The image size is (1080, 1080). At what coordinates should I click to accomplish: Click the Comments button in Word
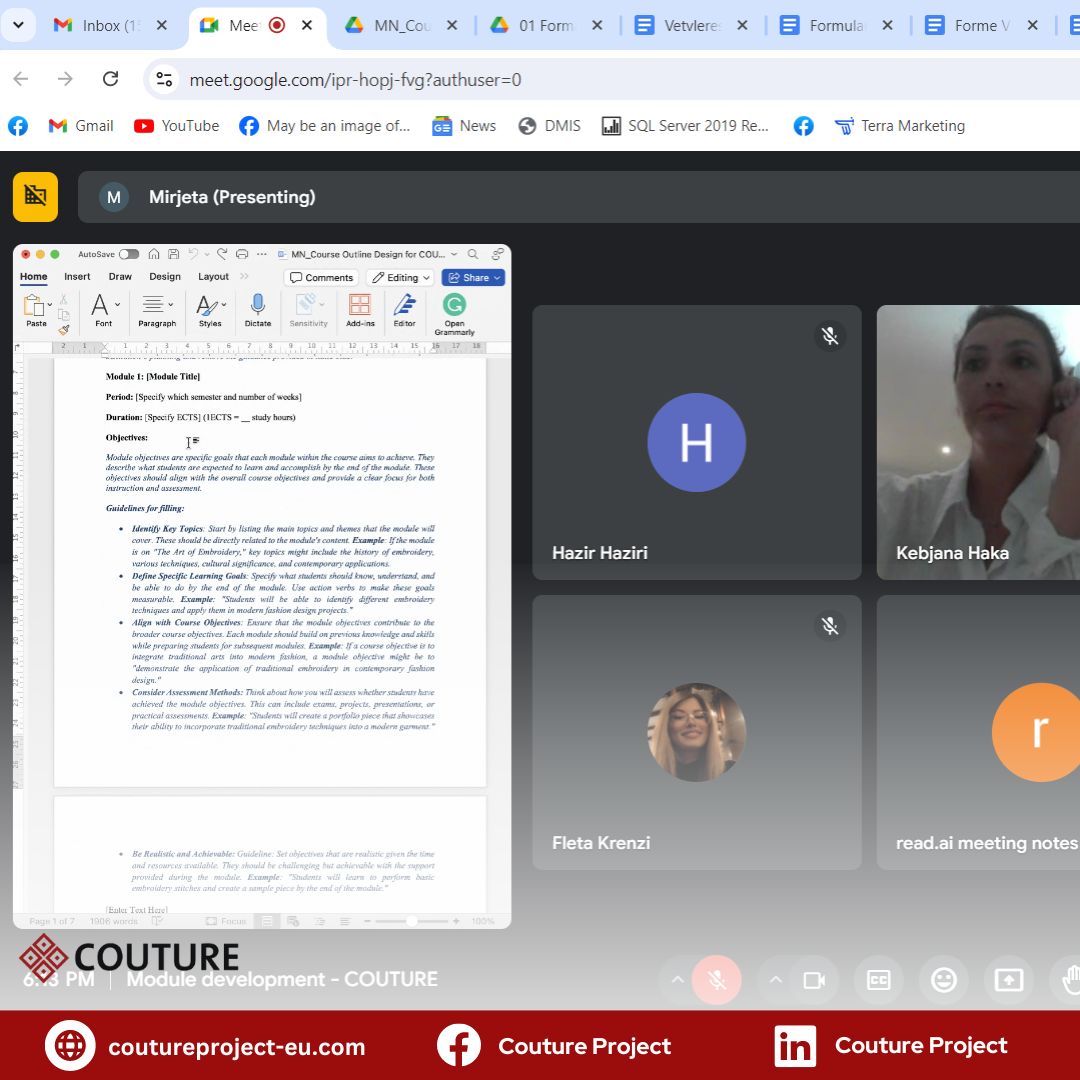click(x=321, y=278)
